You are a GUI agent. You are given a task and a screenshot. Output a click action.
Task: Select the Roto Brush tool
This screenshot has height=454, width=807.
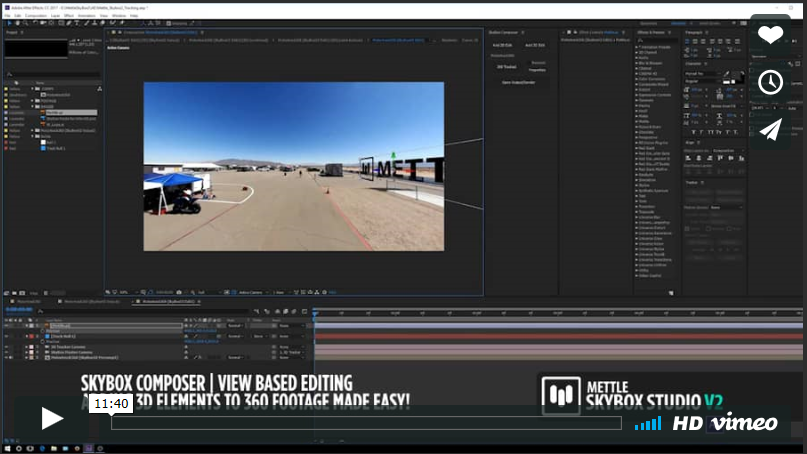coord(112,23)
